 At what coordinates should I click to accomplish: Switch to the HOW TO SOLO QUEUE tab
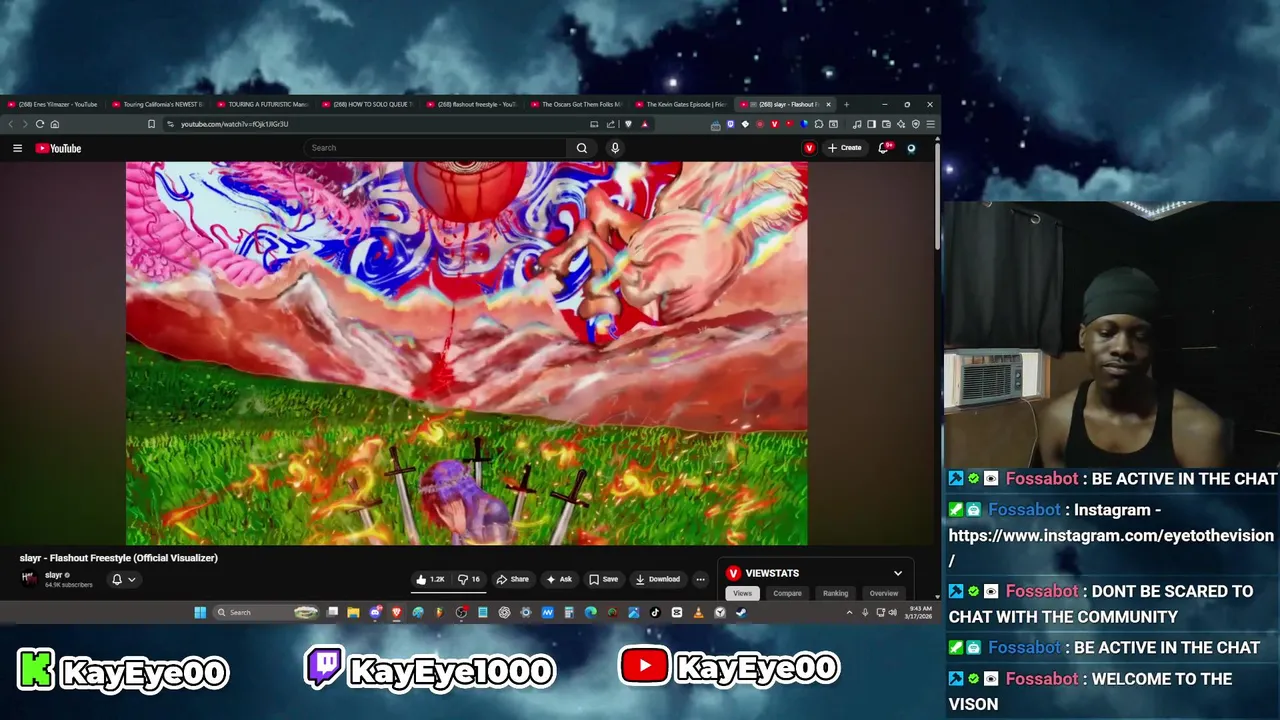[367, 104]
